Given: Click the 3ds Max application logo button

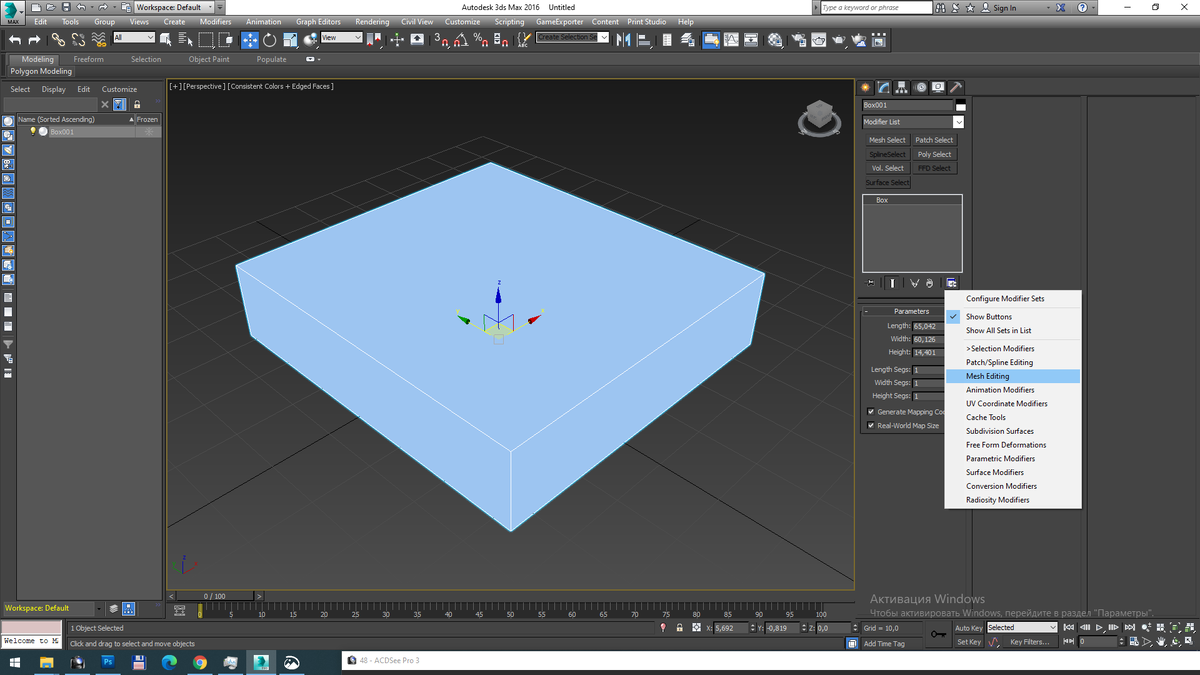Looking at the screenshot, I should pyautogui.click(x=12, y=12).
